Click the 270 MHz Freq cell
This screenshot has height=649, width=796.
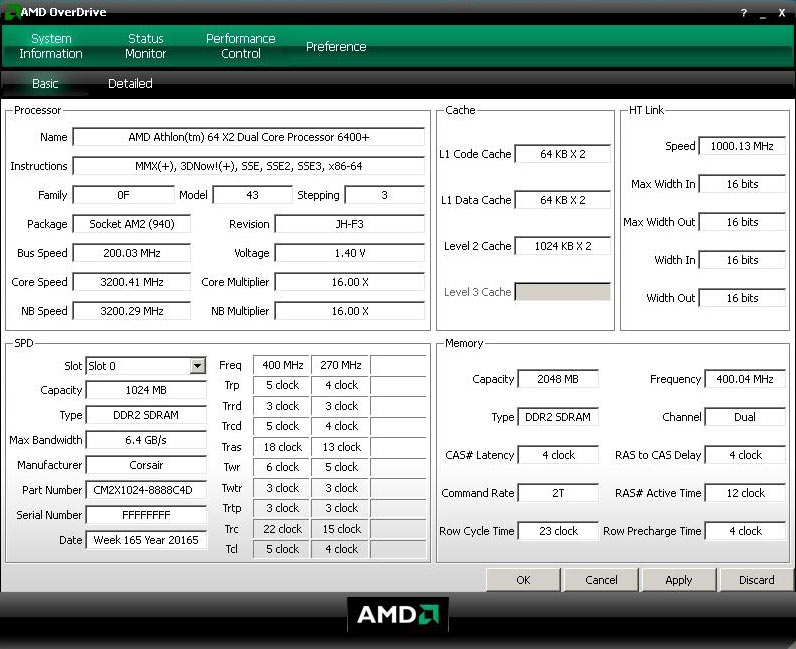point(340,365)
